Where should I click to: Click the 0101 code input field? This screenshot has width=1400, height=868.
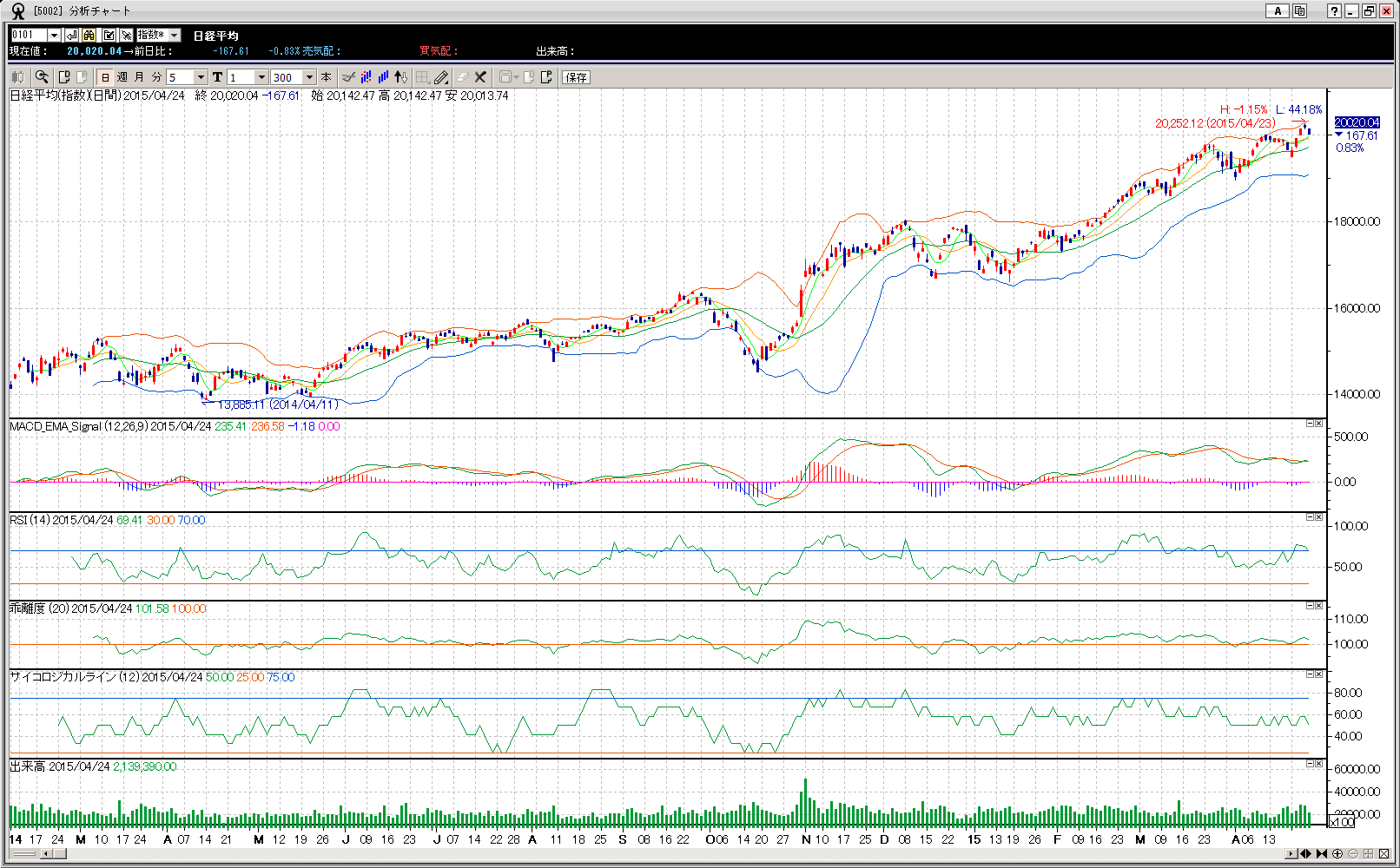[29, 35]
